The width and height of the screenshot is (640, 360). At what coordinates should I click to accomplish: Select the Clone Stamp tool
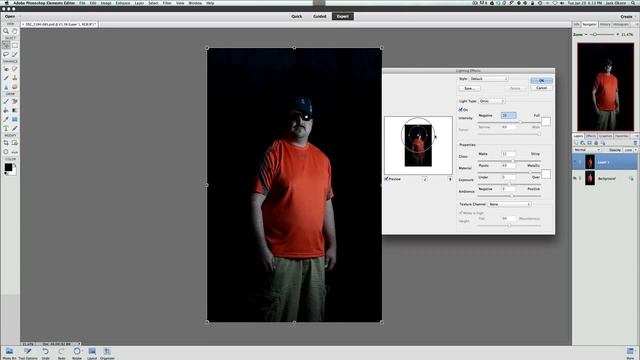click(x=15, y=78)
